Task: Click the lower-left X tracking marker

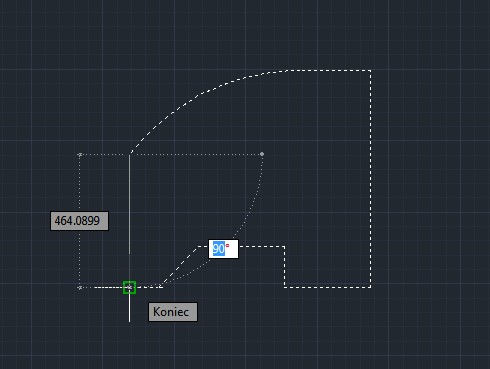Action: 80,287
